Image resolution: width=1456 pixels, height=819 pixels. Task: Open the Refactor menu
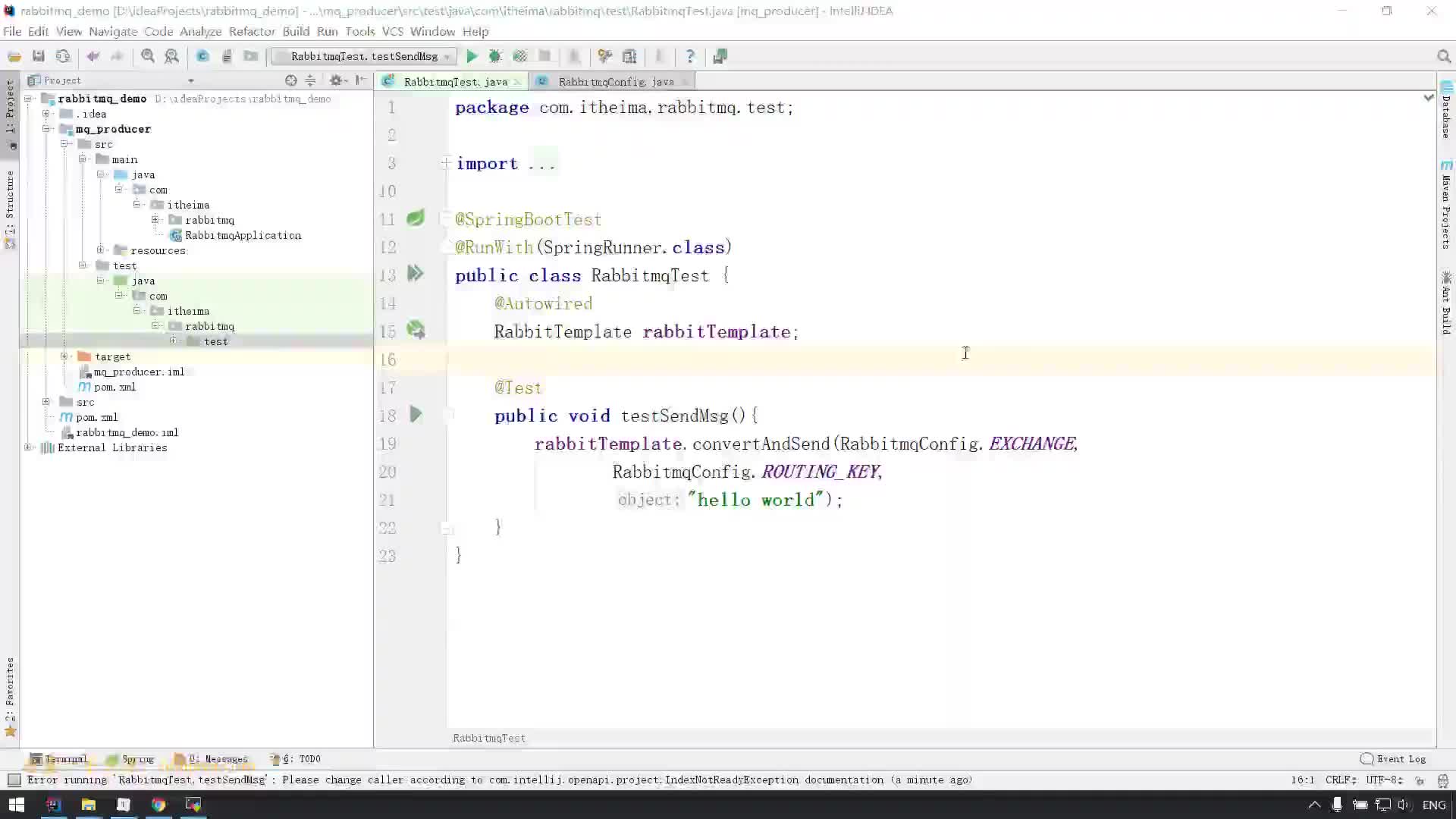pyautogui.click(x=252, y=31)
